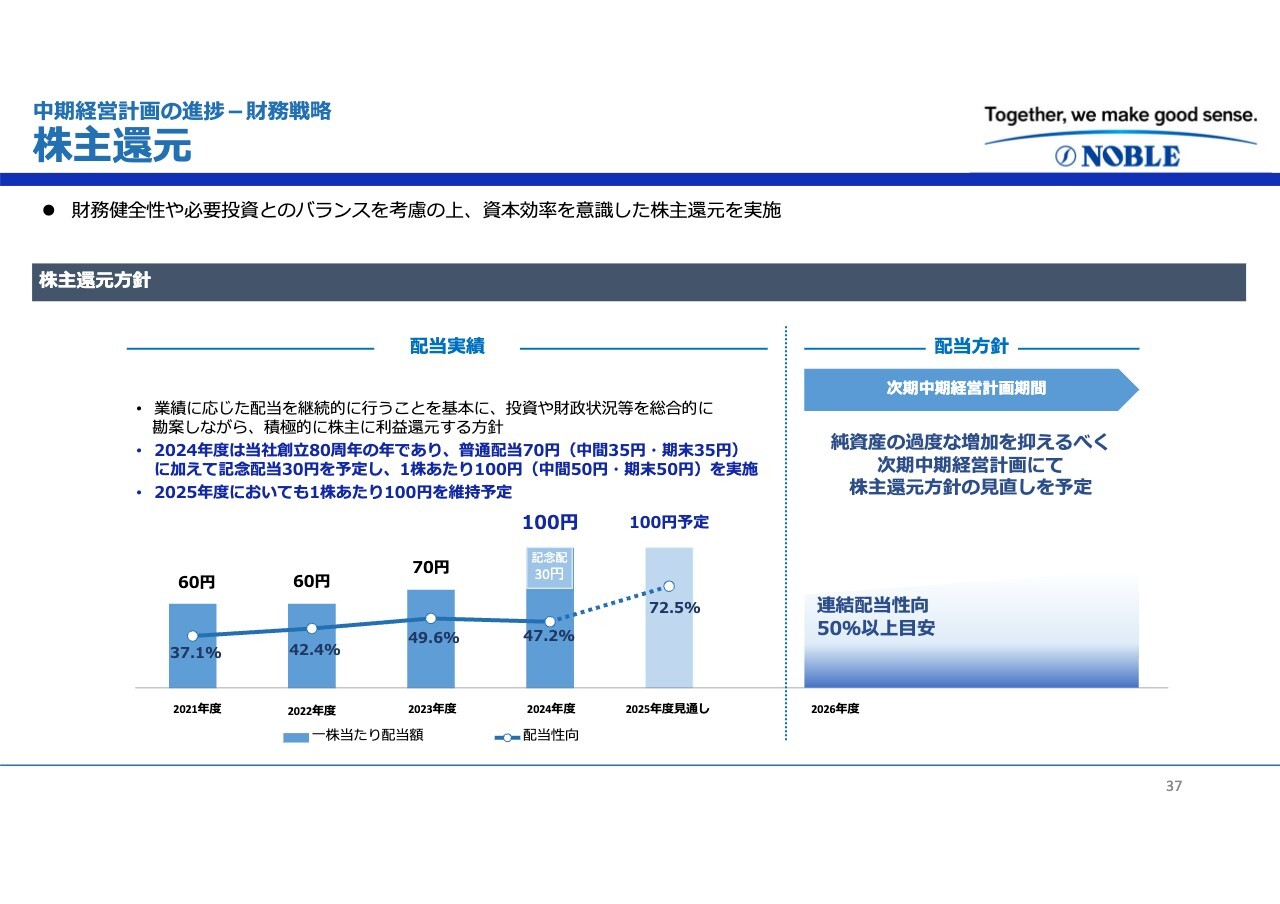Click the Together, we make good sense tagline
Viewport: 1280px width, 904px height.
(x=1120, y=115)
